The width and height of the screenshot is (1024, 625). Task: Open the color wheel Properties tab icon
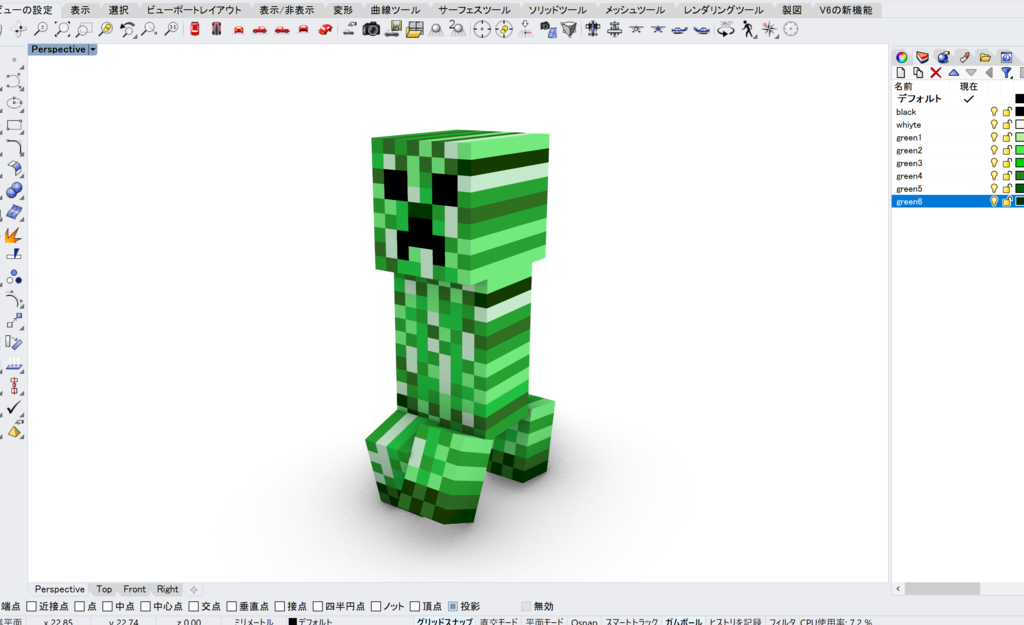pos(901,57)
